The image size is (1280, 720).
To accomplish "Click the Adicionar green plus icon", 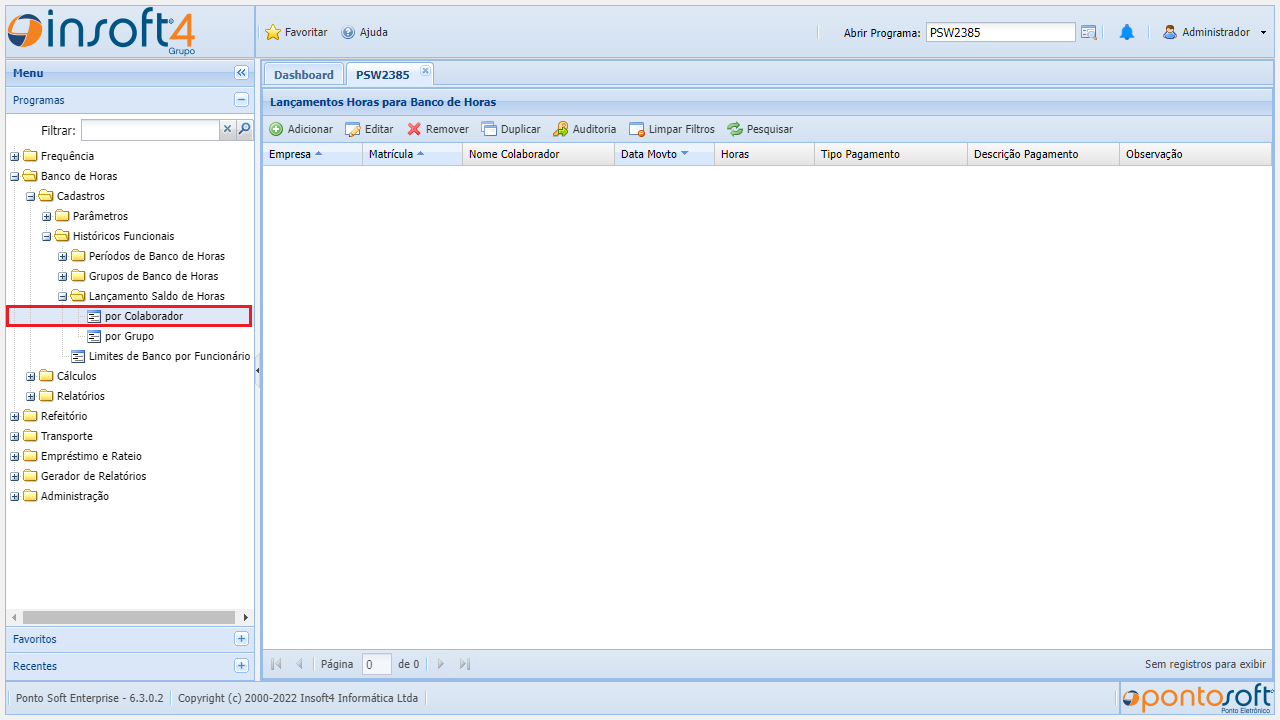I will [277, 129].
